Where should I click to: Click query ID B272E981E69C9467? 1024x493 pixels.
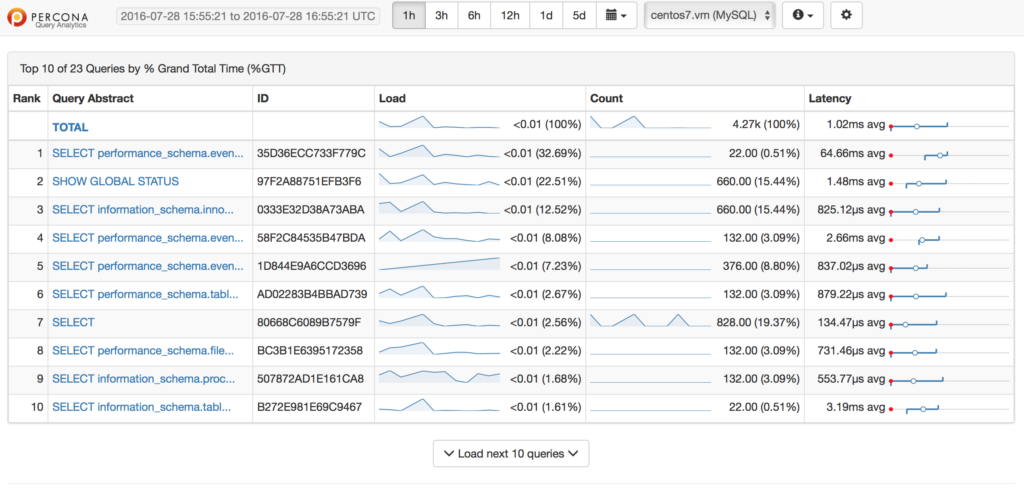tap(310, 407)
